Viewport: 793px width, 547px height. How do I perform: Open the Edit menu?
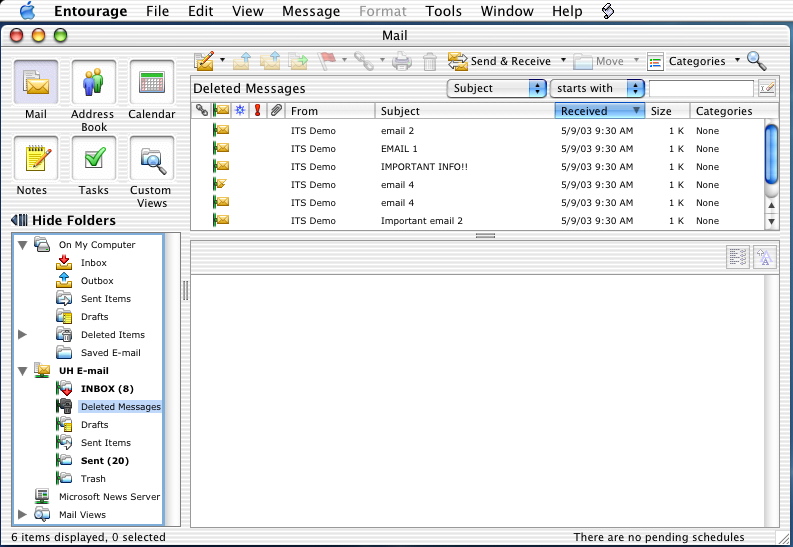[x=200, y=11]
